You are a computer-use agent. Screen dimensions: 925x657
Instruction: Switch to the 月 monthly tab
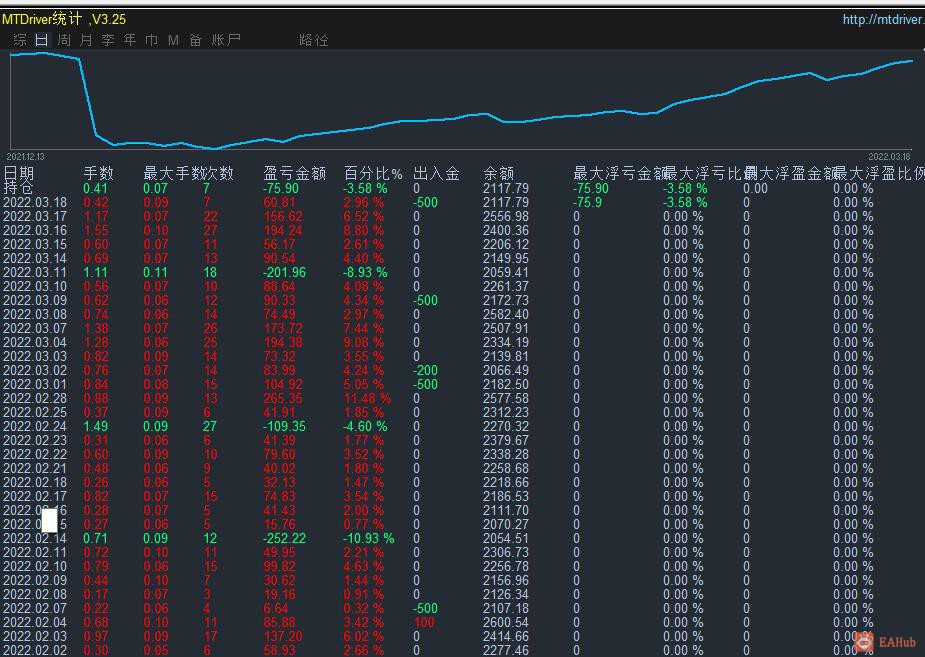pos(86,40)
